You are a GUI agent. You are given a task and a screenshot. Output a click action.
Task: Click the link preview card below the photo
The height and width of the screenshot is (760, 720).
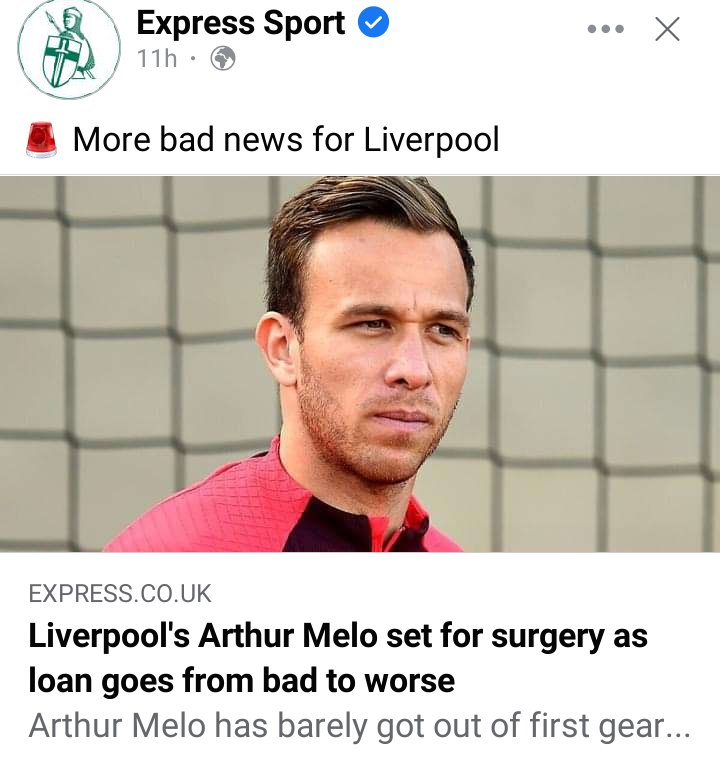(360, 656)
